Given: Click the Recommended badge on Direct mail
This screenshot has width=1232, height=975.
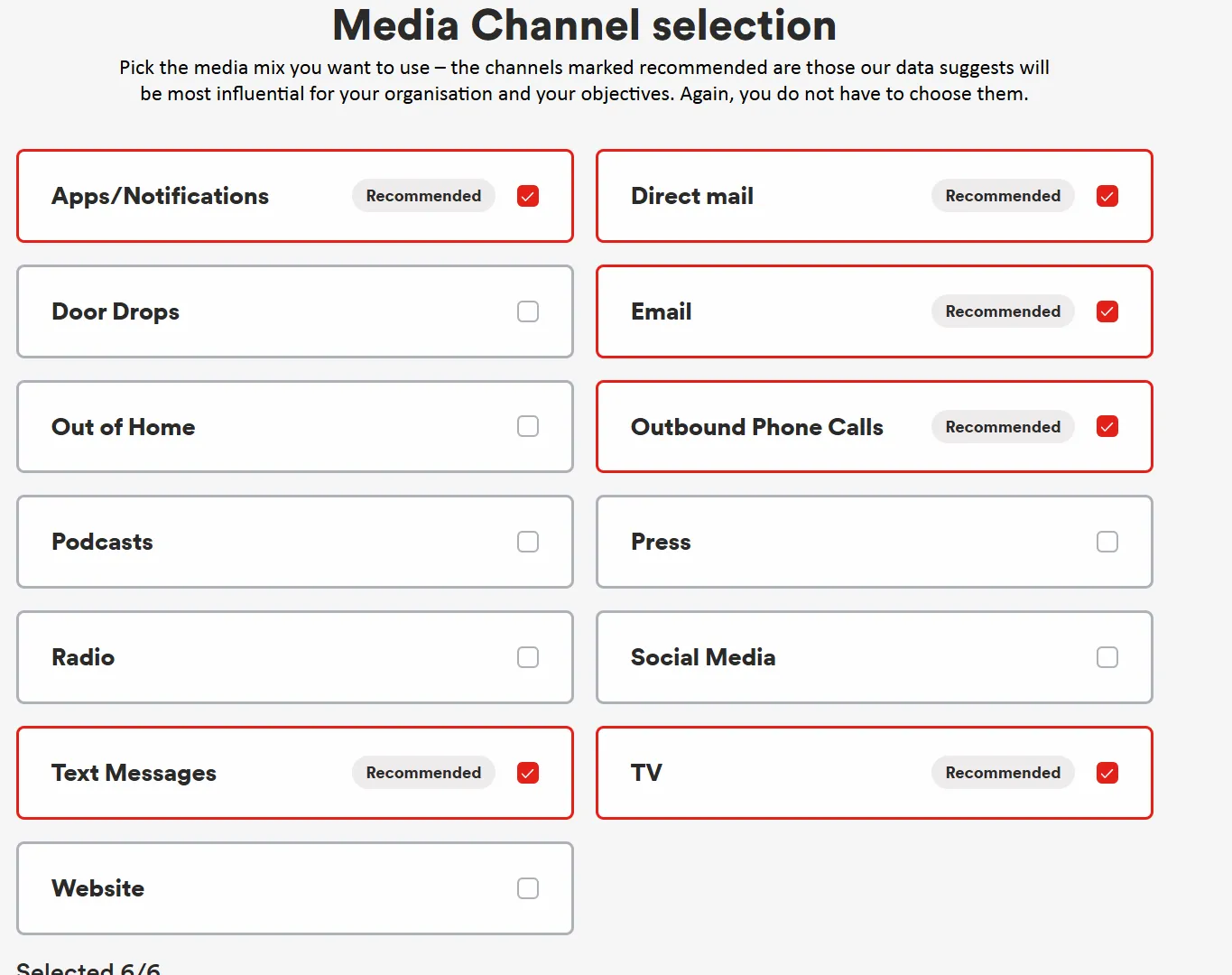Looking at the screenshot, I should pyautogui.click(x=1003, y=196).
